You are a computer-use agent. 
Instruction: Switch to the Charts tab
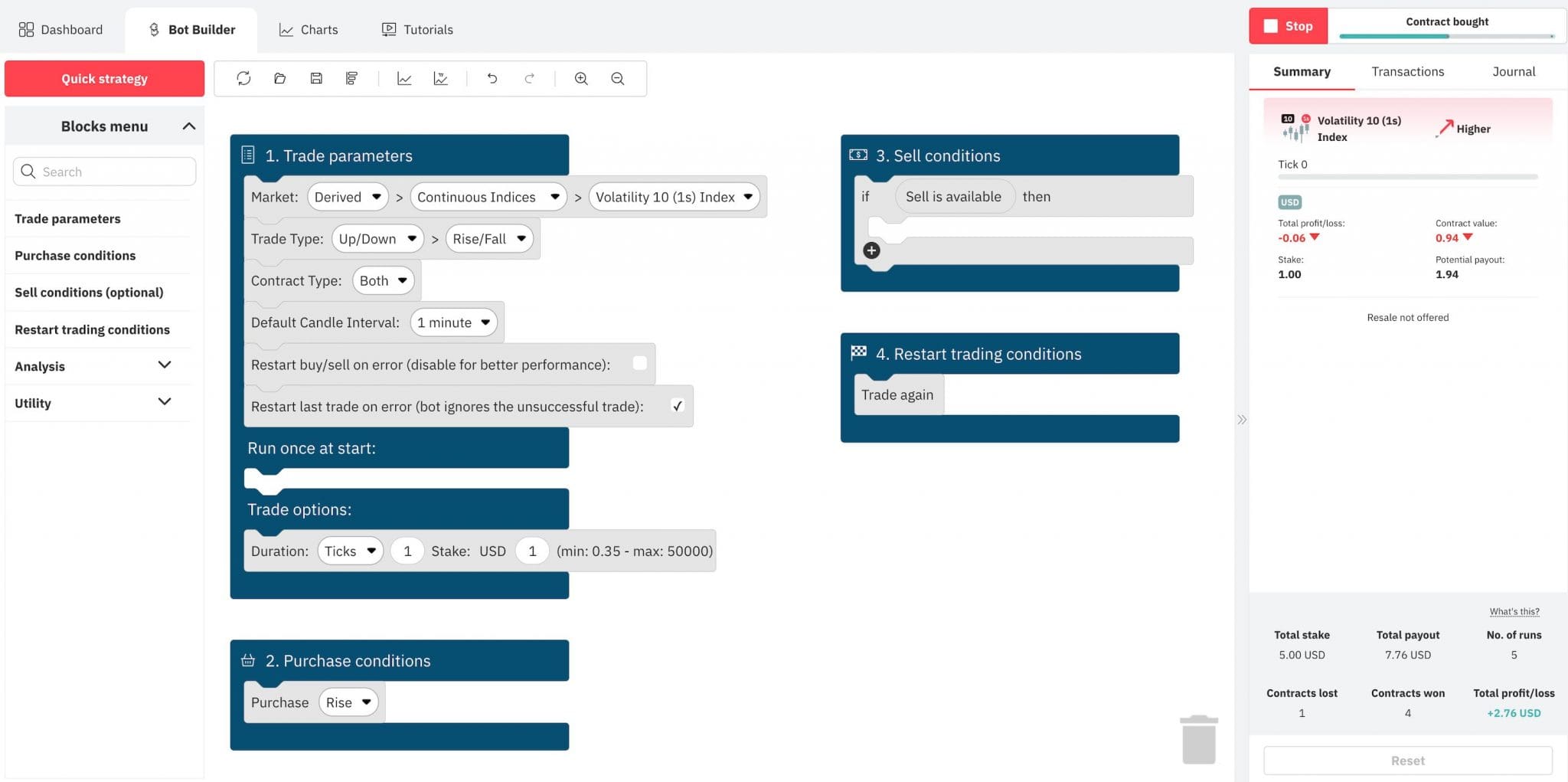309,29
